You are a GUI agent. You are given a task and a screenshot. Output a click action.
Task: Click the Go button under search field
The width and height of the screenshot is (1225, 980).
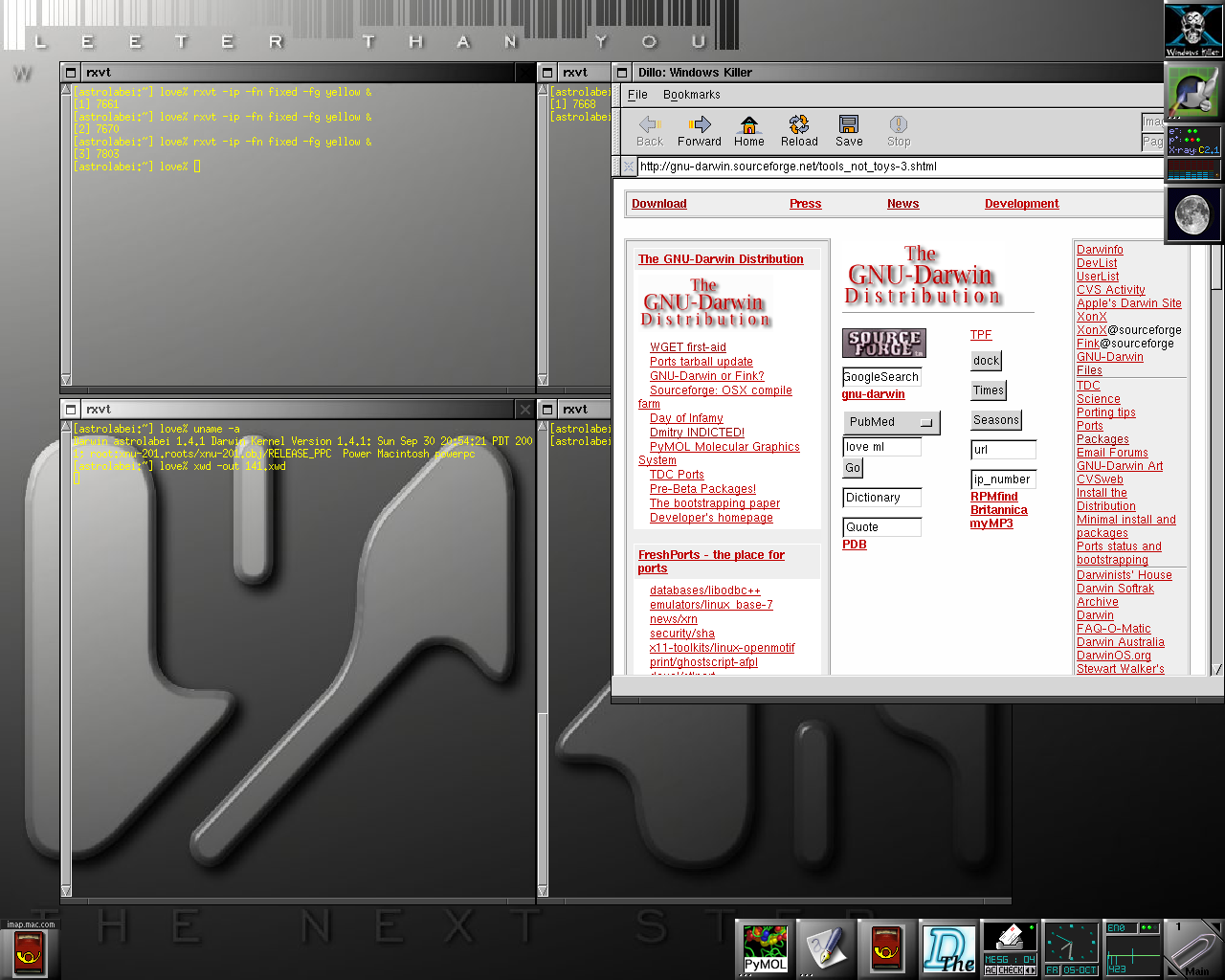pos(853,468)
